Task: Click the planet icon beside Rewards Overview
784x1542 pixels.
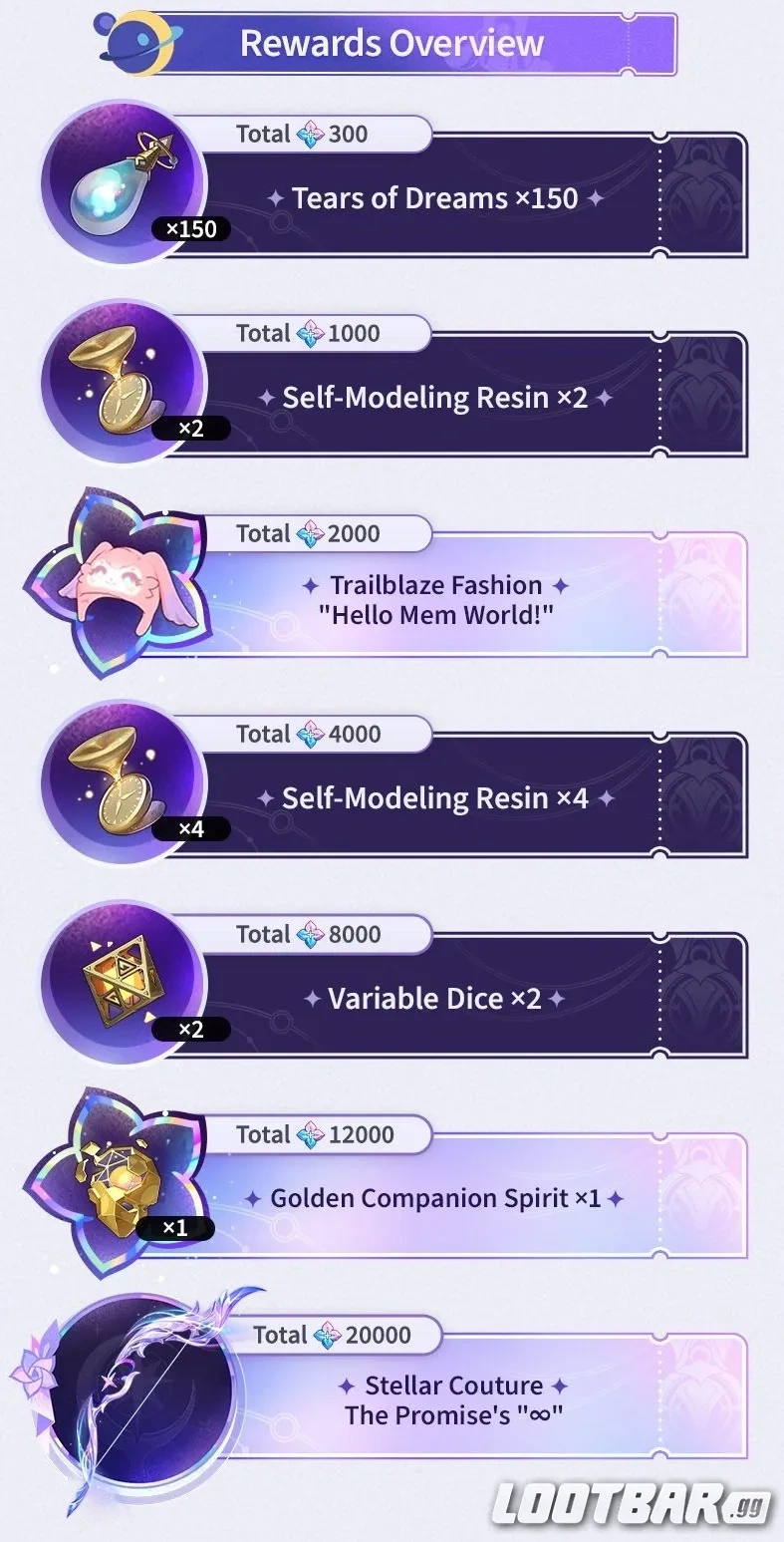Action: click(x=128, y=40)
